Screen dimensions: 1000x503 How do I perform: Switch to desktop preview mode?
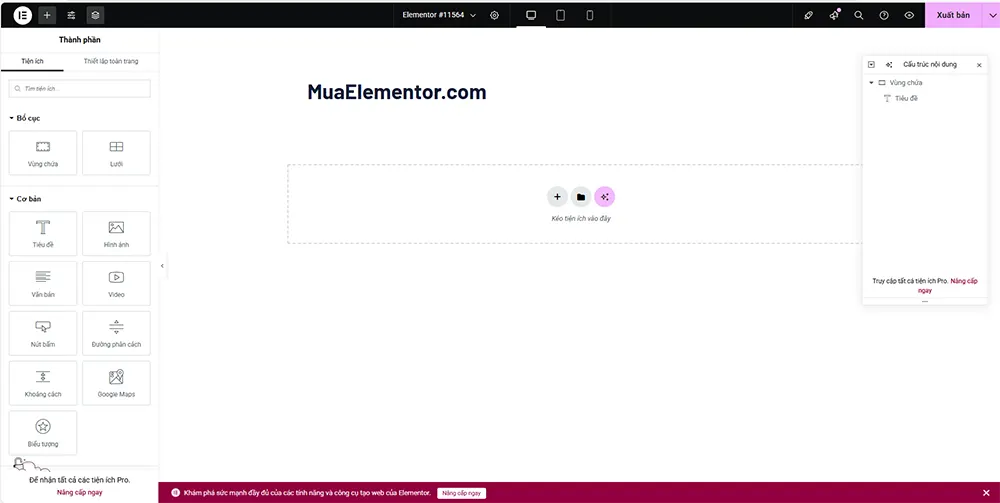pos(531,15)
